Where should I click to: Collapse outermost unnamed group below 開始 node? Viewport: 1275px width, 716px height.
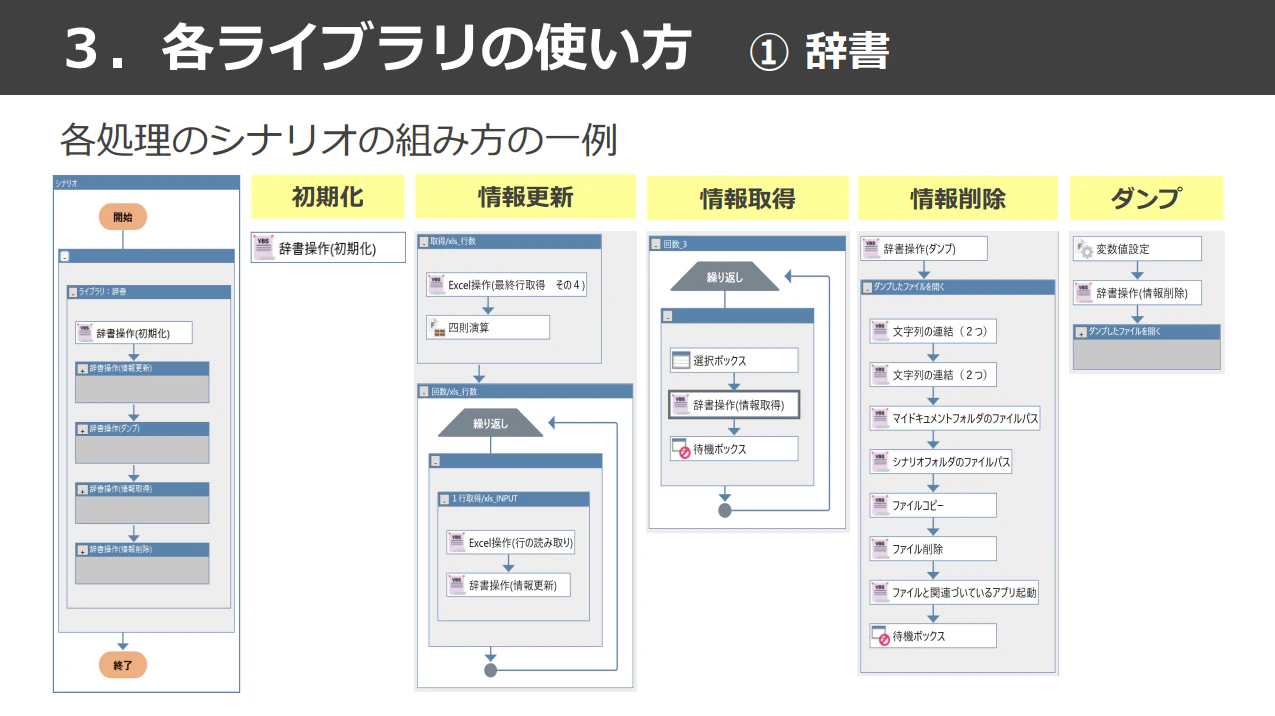[x=64, y=257]
